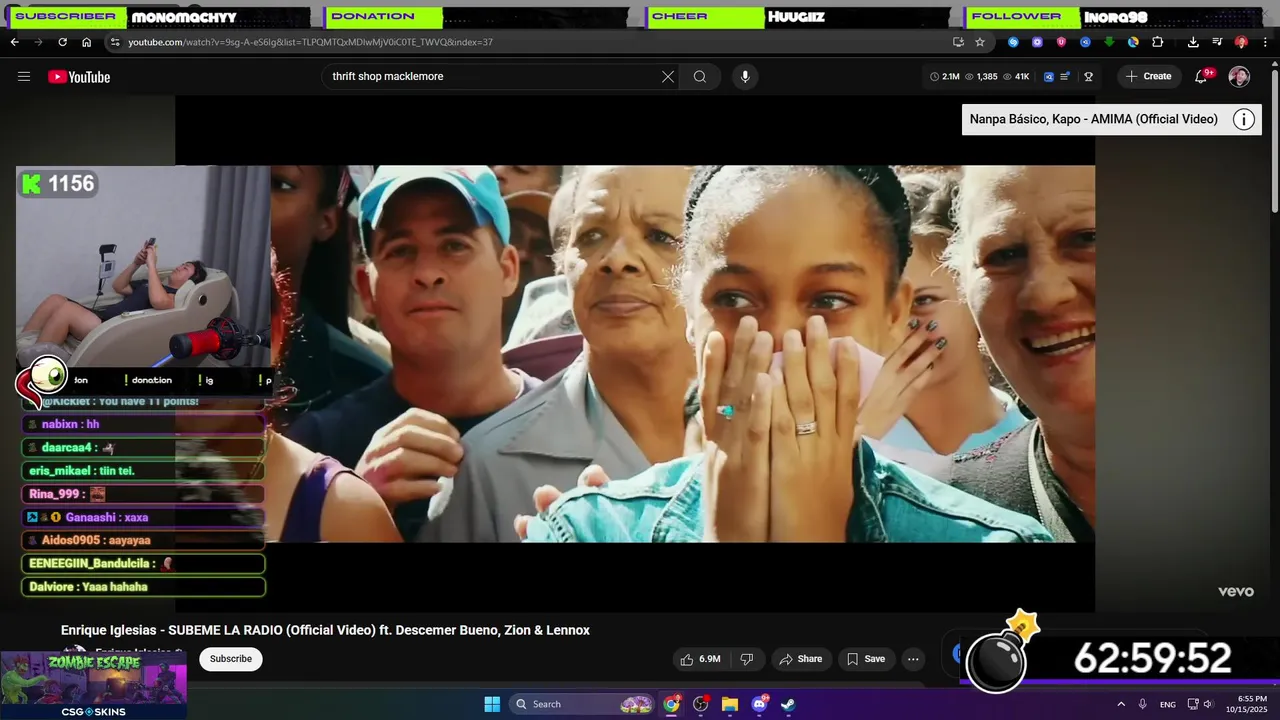Screen dimensions: 1280x720
Task: Expand hidden system tray icons
Action: click(x=1121, y=704)
